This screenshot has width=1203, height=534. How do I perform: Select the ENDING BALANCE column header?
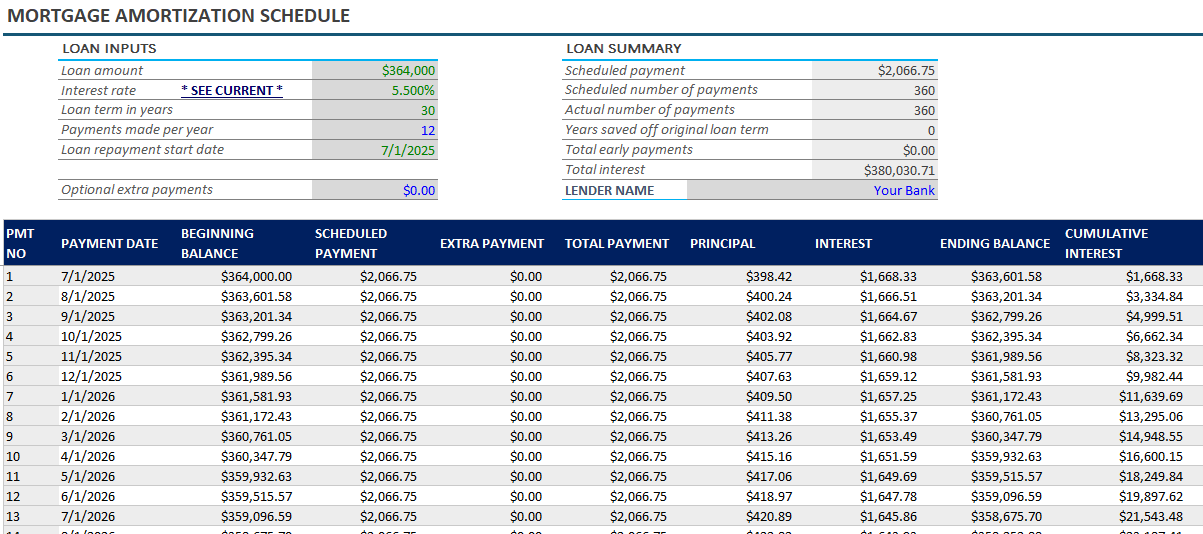pyautogui.click(x=994, y=243)
